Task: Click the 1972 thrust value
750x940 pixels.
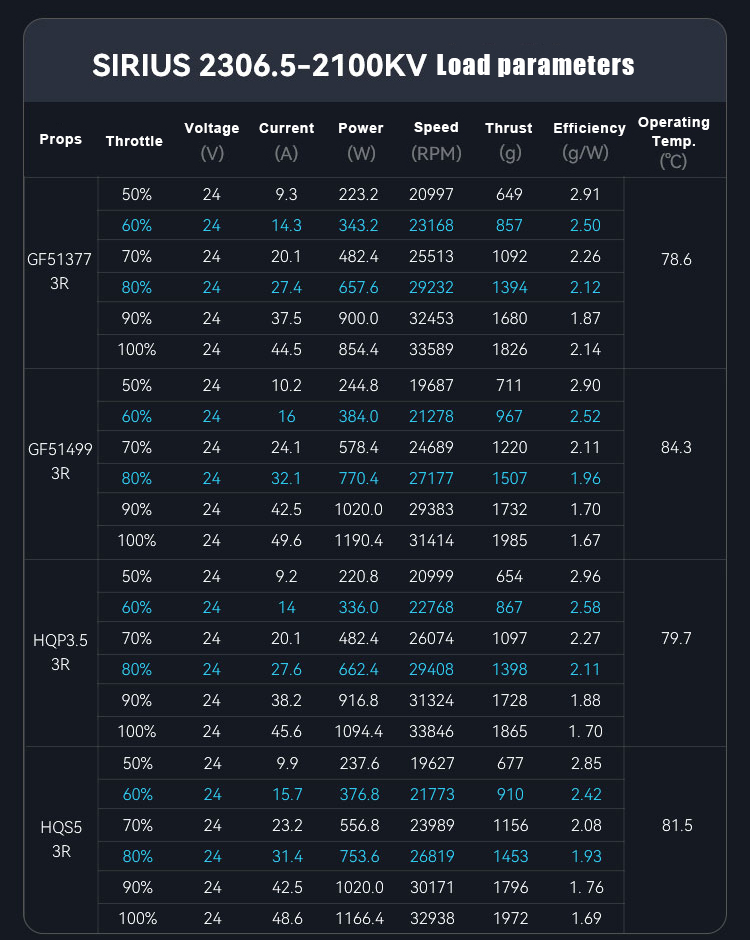Action: pyautogui.click(x=509, y=918)
